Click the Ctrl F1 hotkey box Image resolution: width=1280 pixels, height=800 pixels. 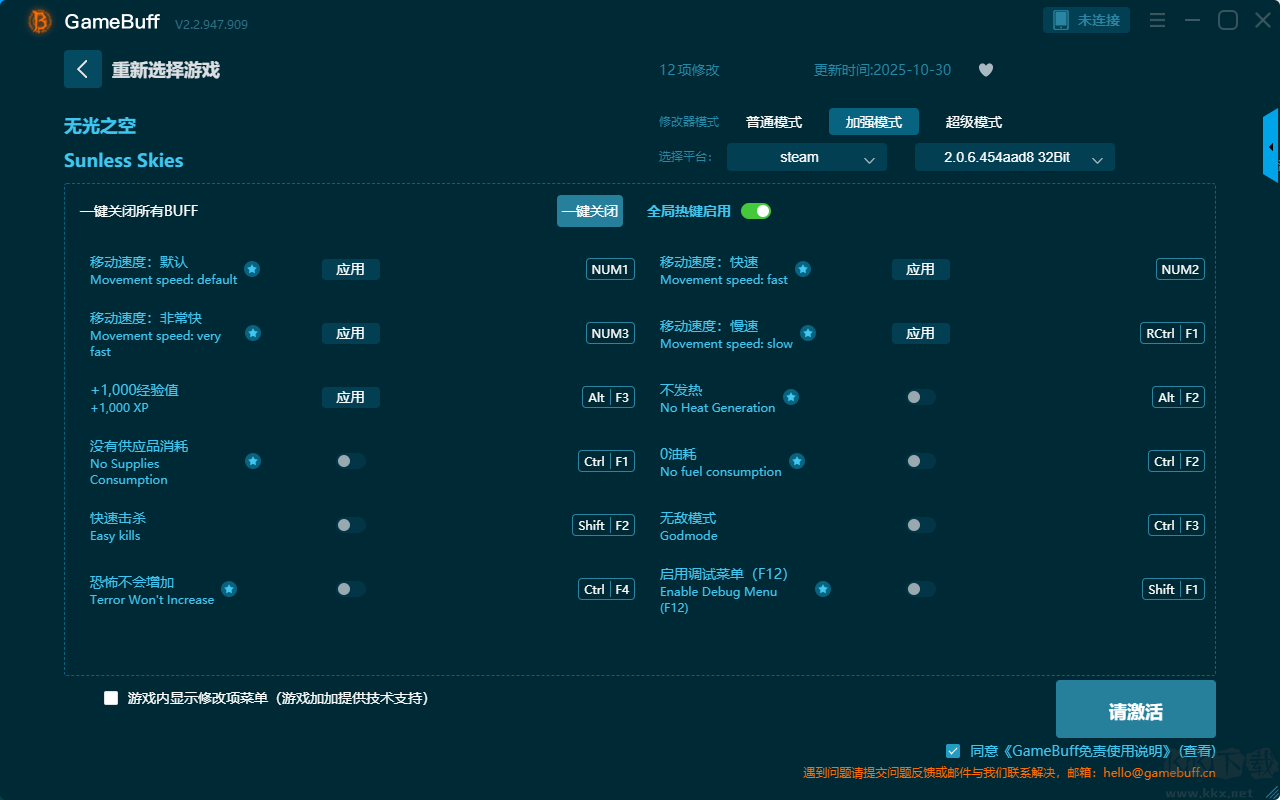click(x=607, y=461)
